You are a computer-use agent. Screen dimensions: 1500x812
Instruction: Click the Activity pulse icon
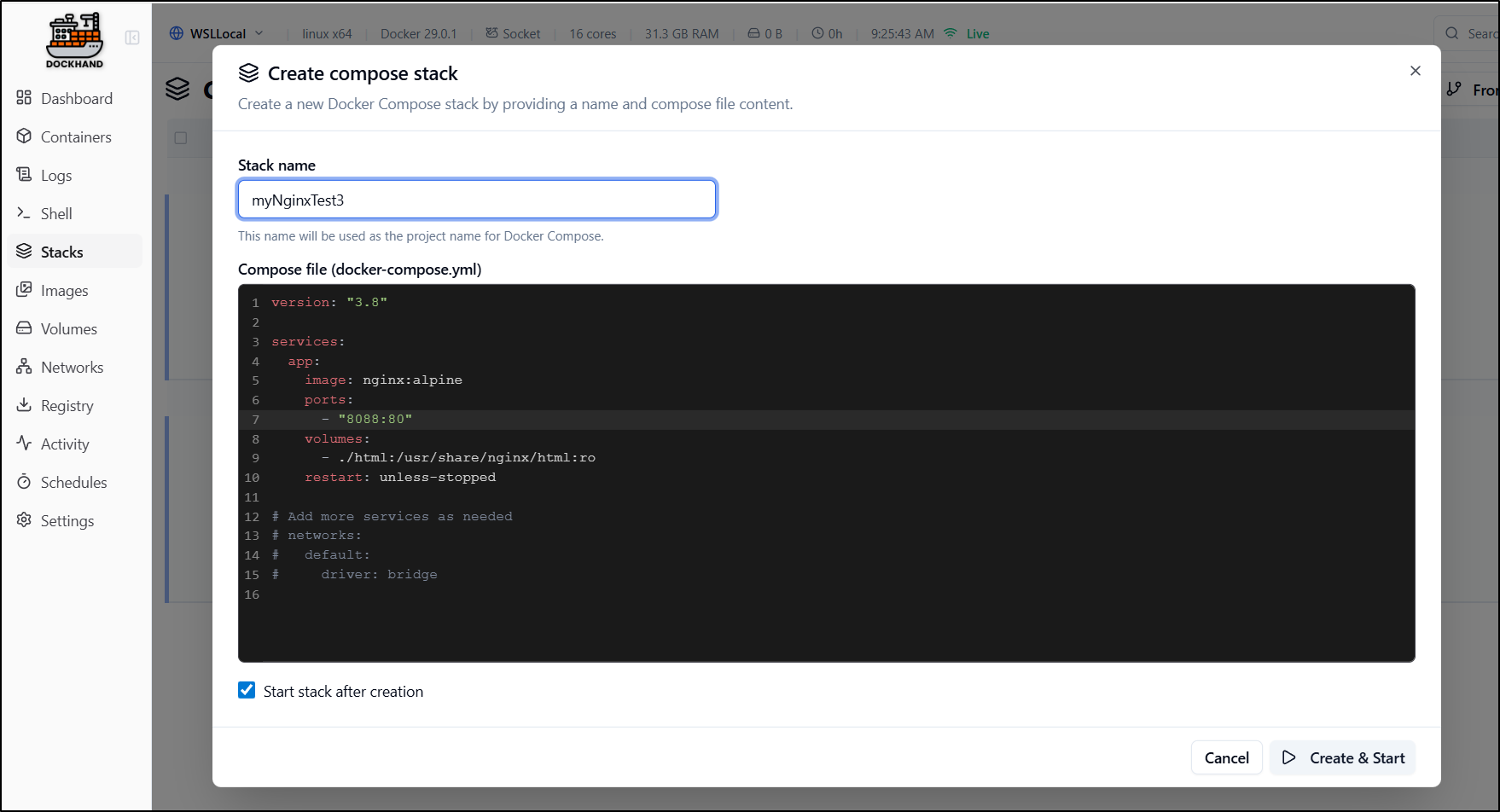click(24, 444)
